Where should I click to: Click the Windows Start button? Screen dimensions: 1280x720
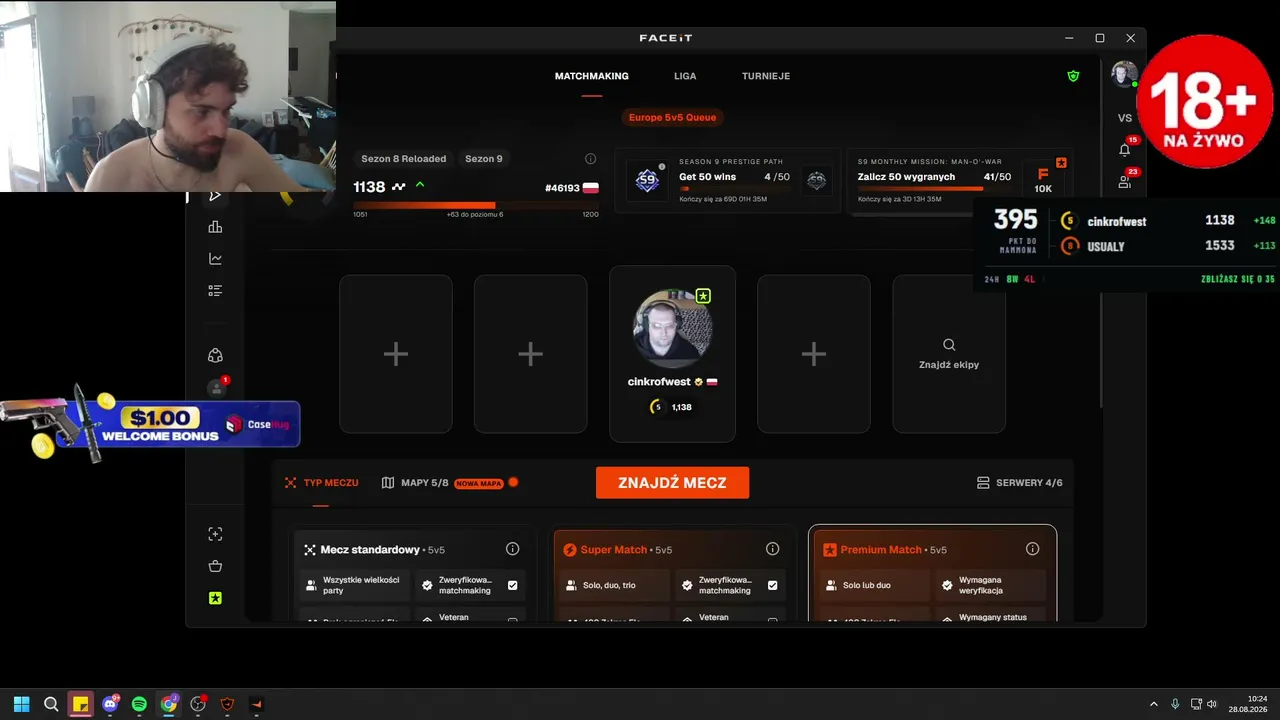pos(22,704)
